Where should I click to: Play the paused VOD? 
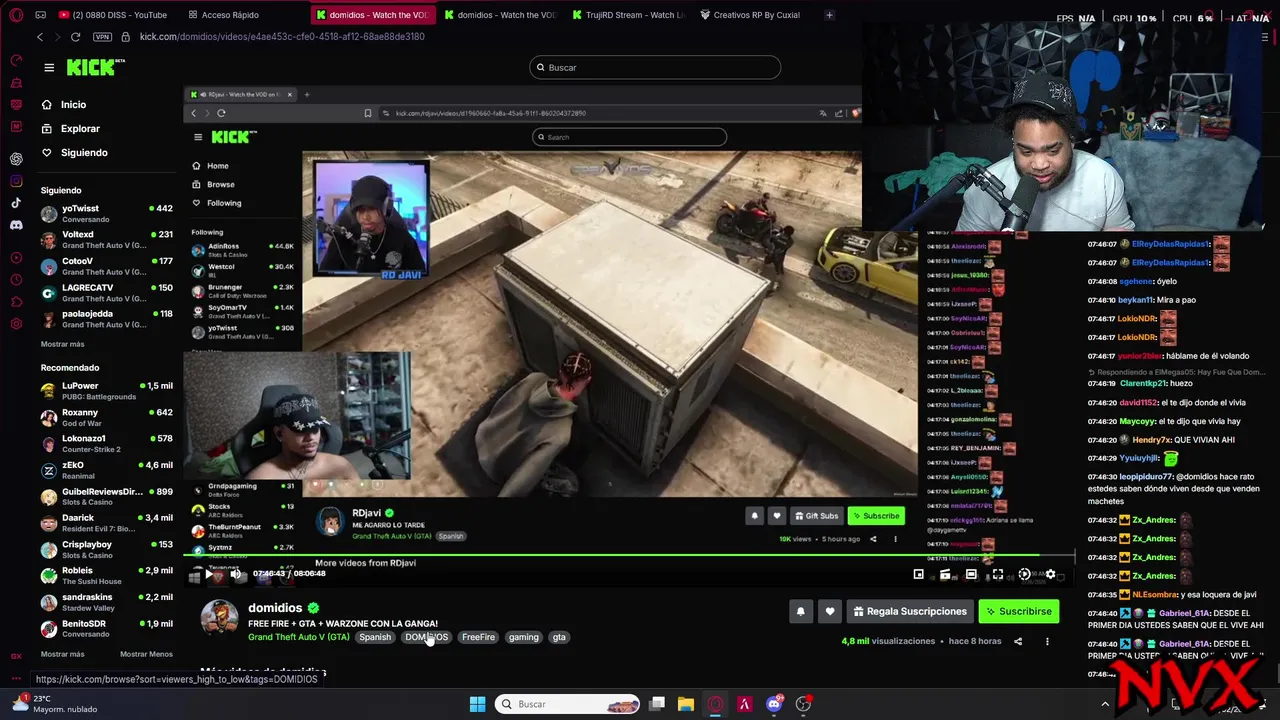click(x=208, y=574)
